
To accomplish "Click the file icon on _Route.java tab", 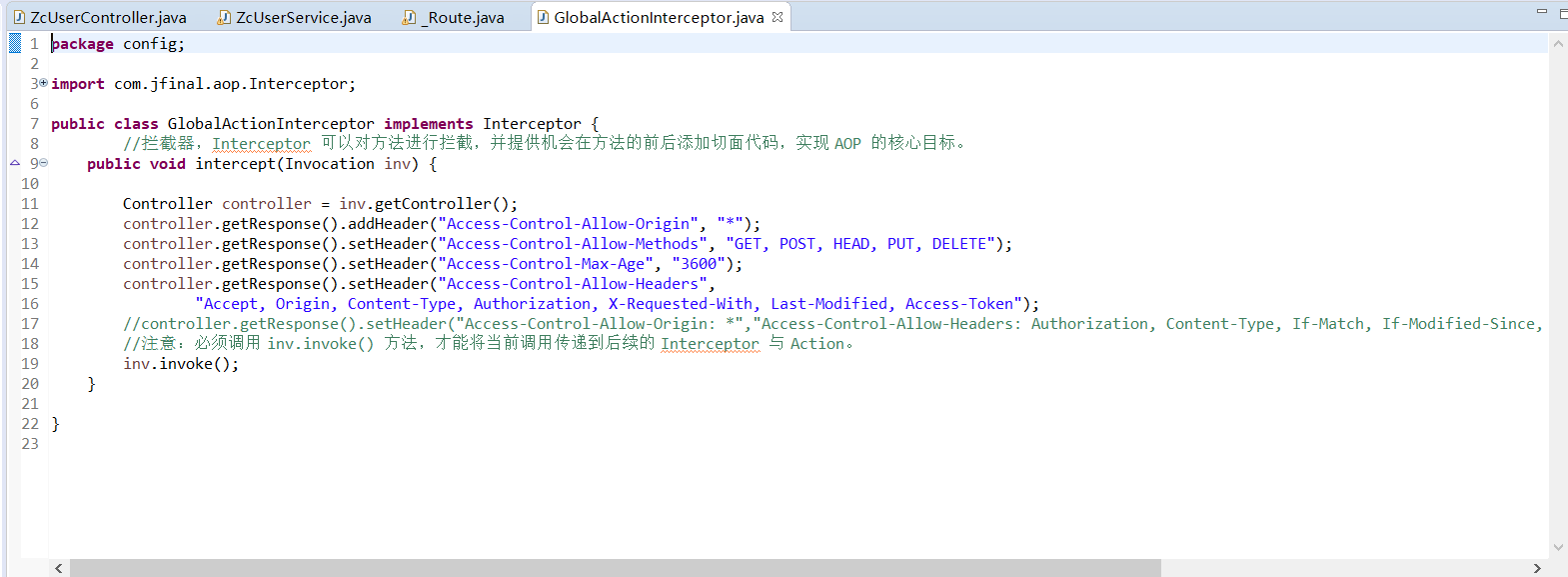I will [410, 17].
